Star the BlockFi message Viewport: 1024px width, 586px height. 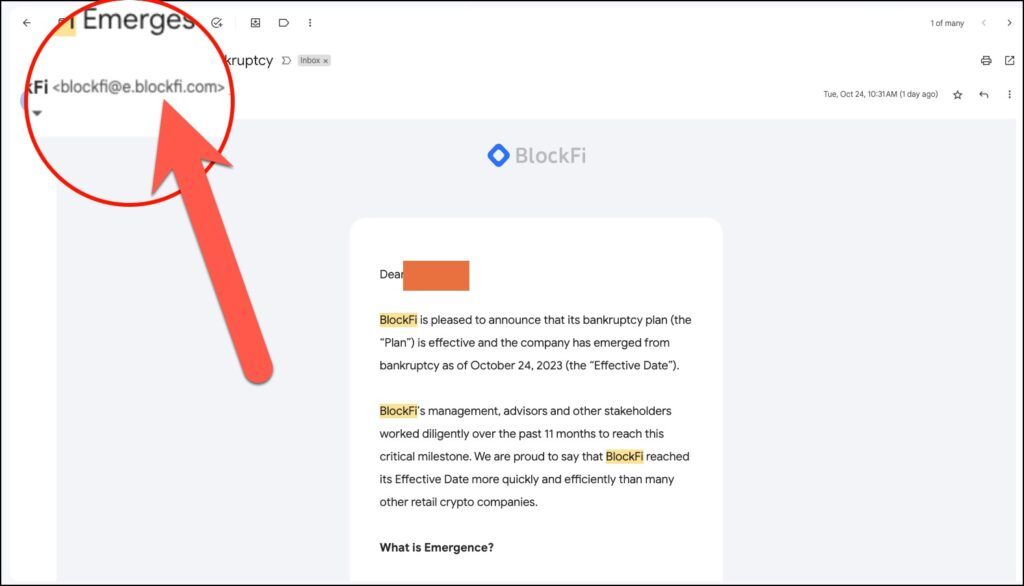[957, 95]
